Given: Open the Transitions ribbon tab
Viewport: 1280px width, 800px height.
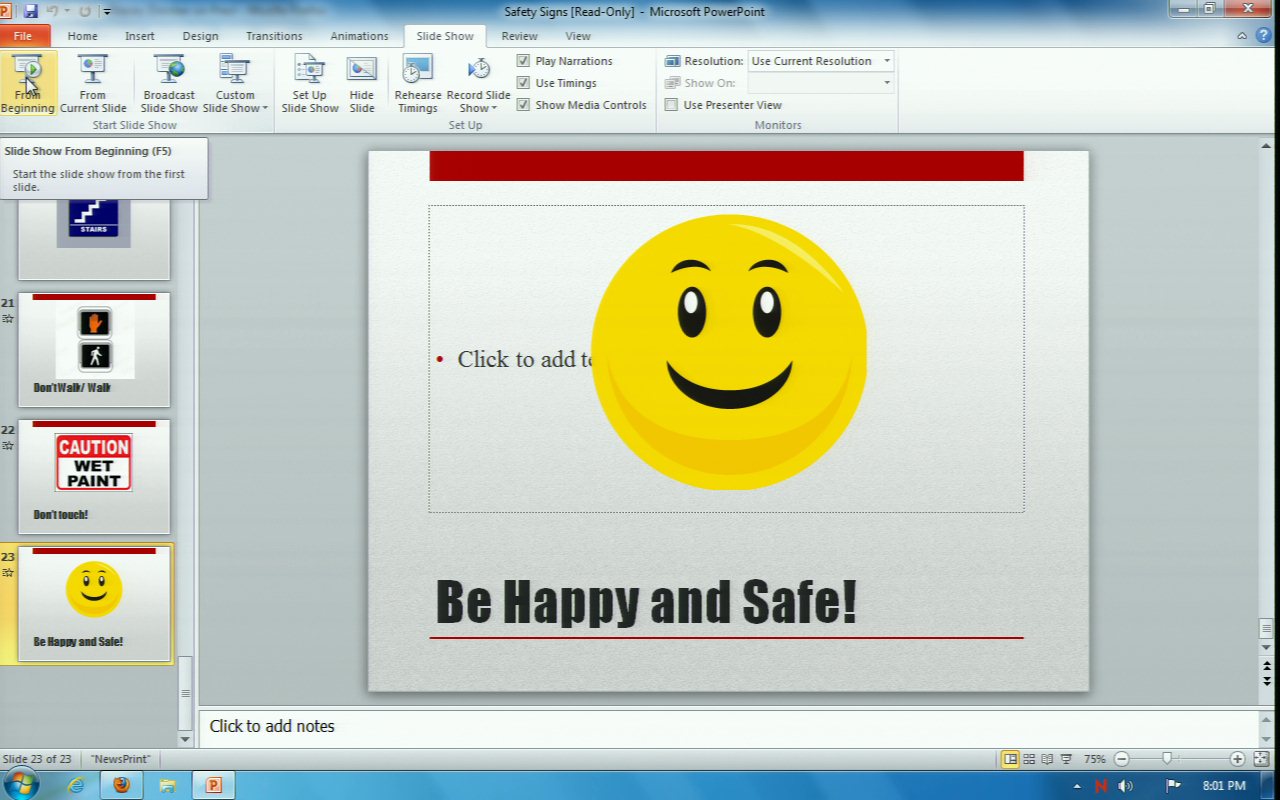Looking at the screenshot, I should tap(274, 36).
